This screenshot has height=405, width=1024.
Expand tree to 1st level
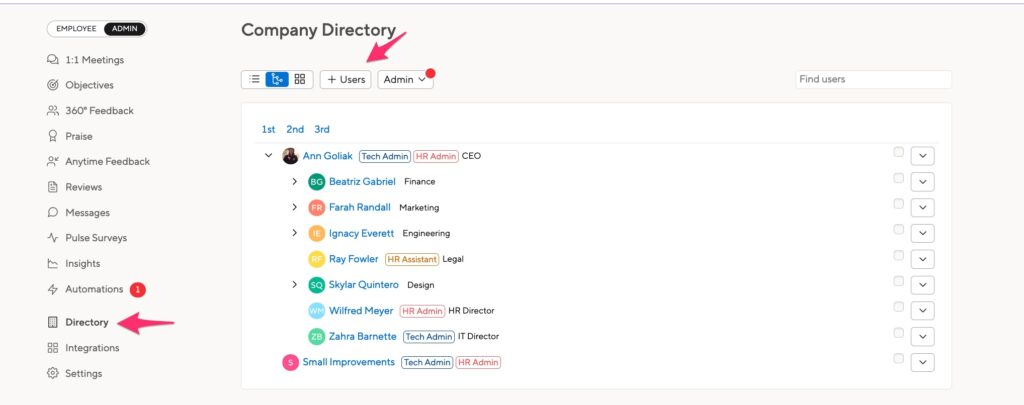point(268,129)
